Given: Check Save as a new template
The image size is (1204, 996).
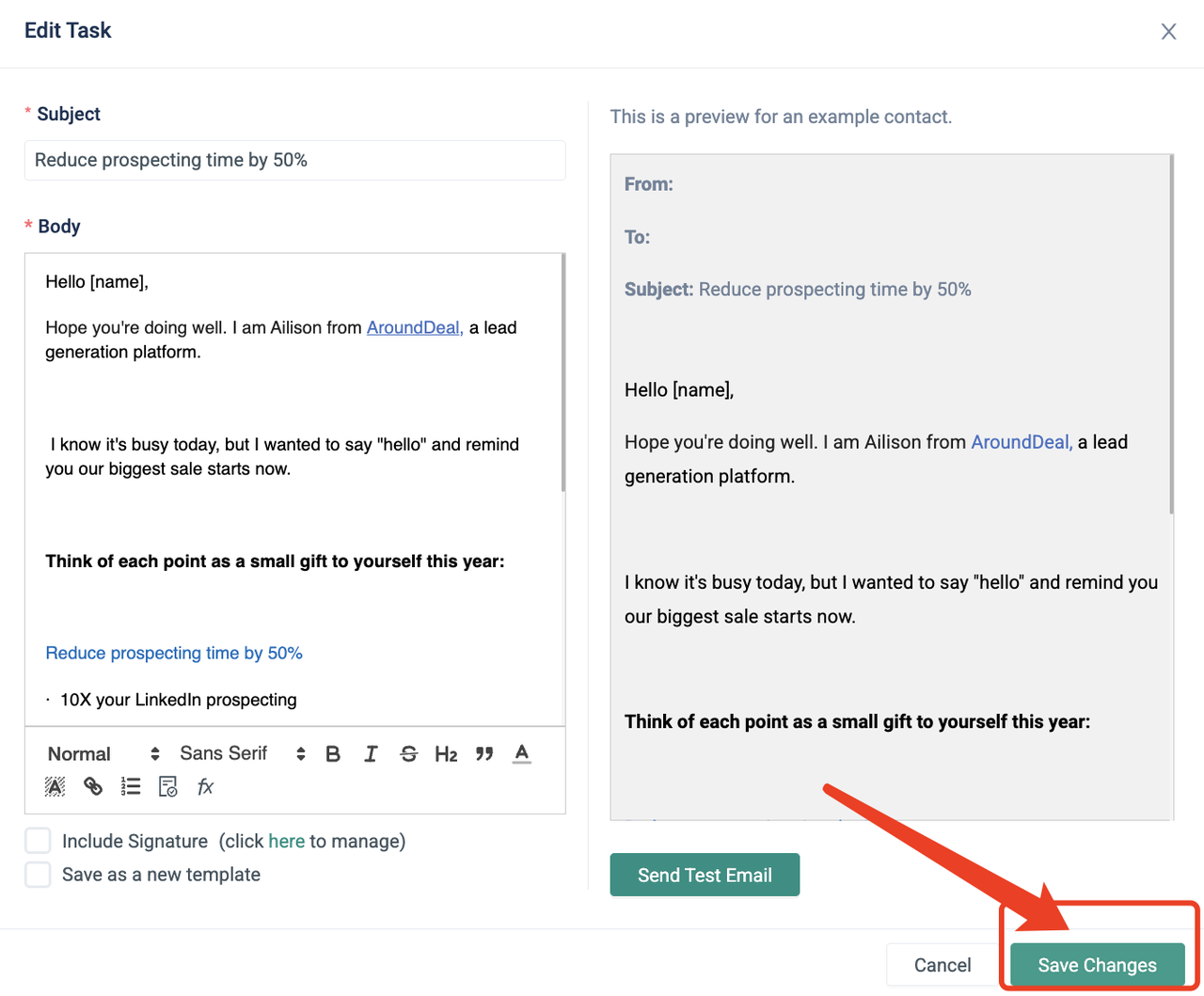Looking at the screenshot, I should (38, 875).
